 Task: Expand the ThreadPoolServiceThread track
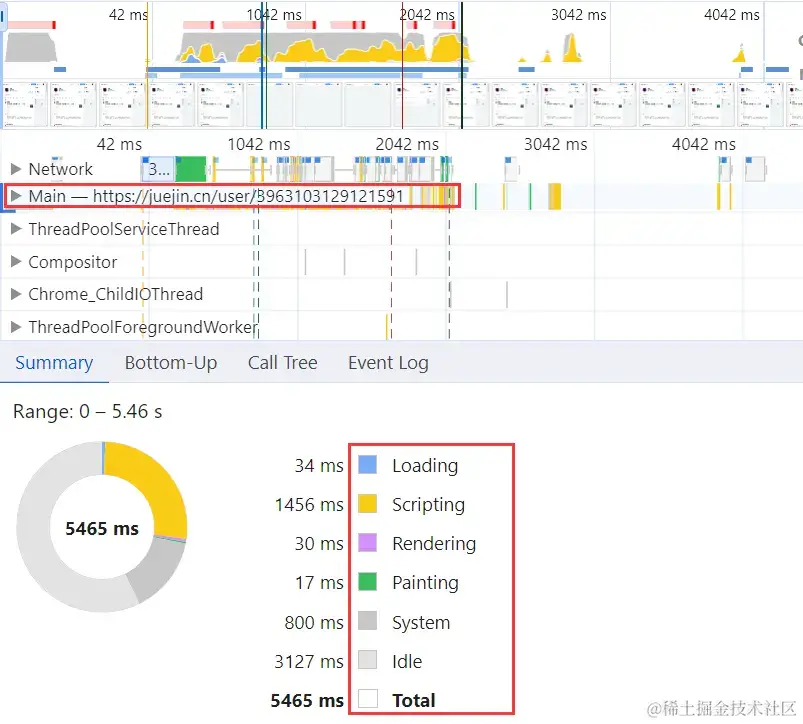pyautogui.click(x=16, y=229)
